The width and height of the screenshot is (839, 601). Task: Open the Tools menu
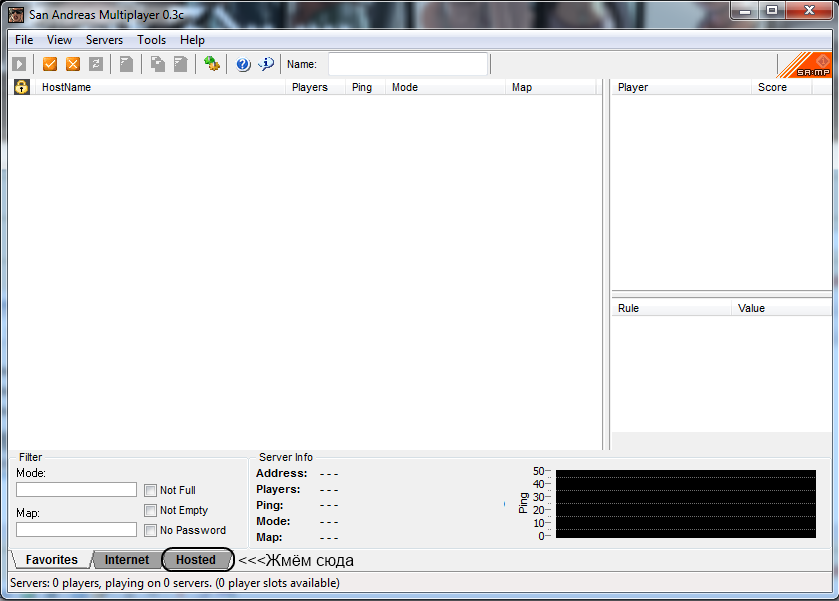[151, 40]
